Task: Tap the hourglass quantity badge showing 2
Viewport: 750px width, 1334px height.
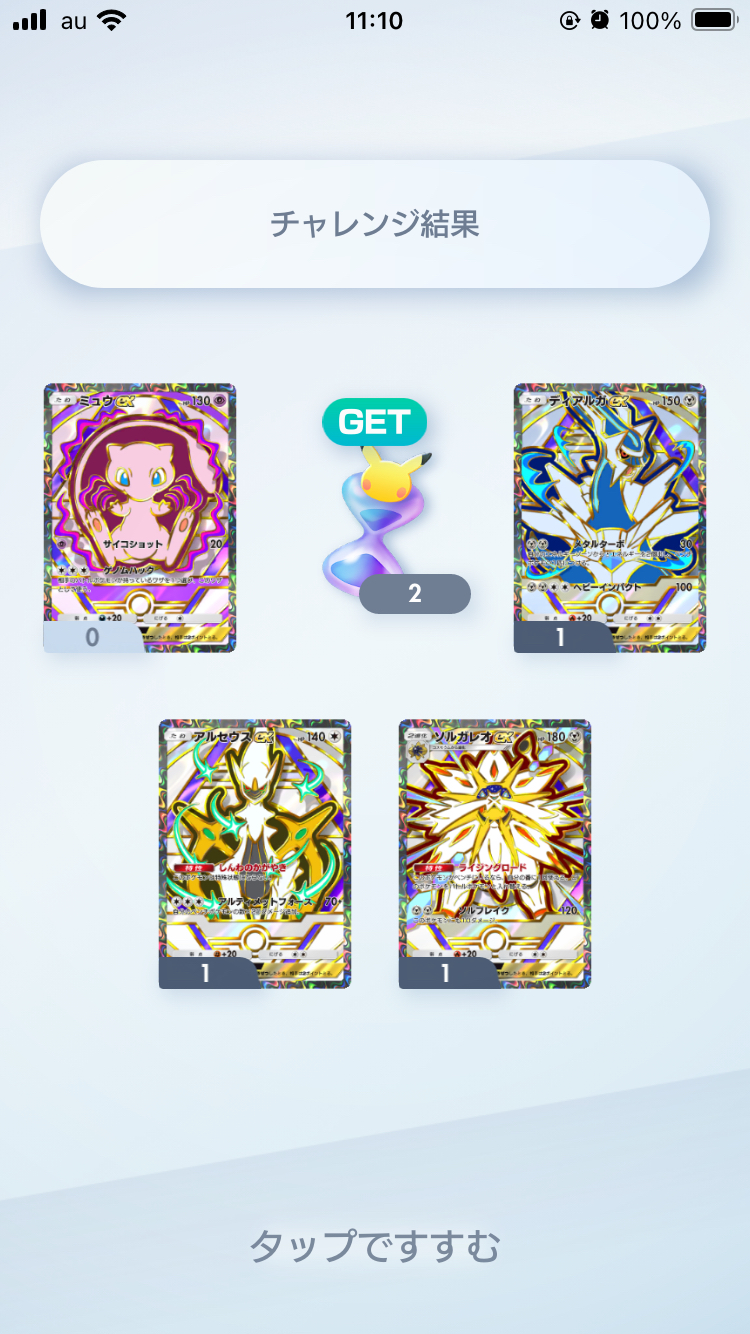Action: coord(414,594)
